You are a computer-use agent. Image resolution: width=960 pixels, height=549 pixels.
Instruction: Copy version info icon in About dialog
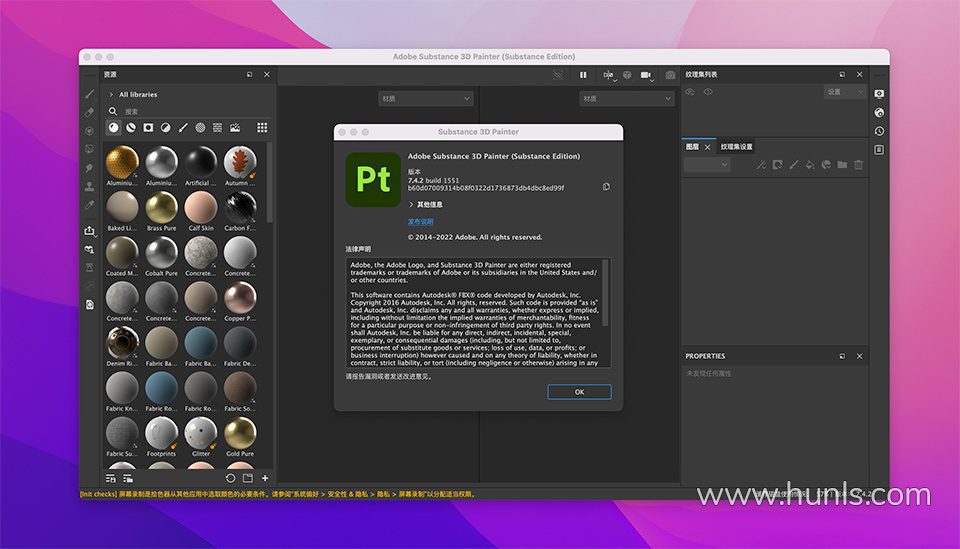pyautogui.click(x=606, y=187)
